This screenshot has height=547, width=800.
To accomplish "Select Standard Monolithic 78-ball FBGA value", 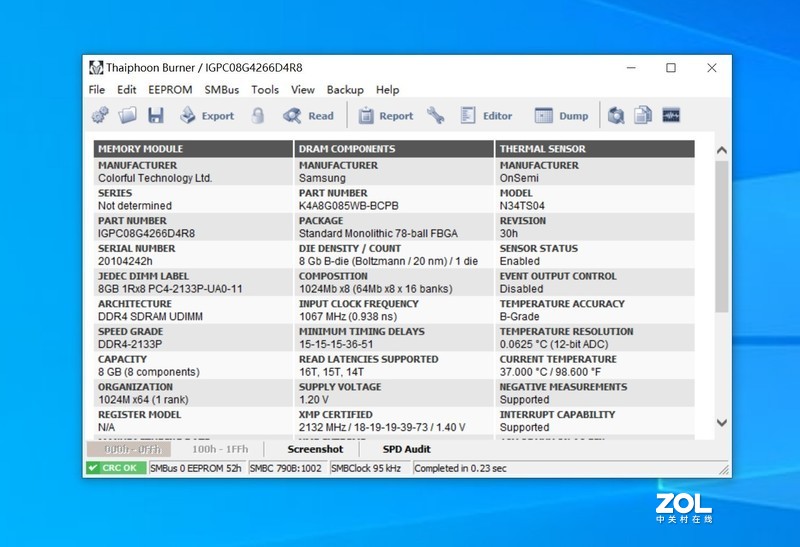I will [x=378, y=234].
